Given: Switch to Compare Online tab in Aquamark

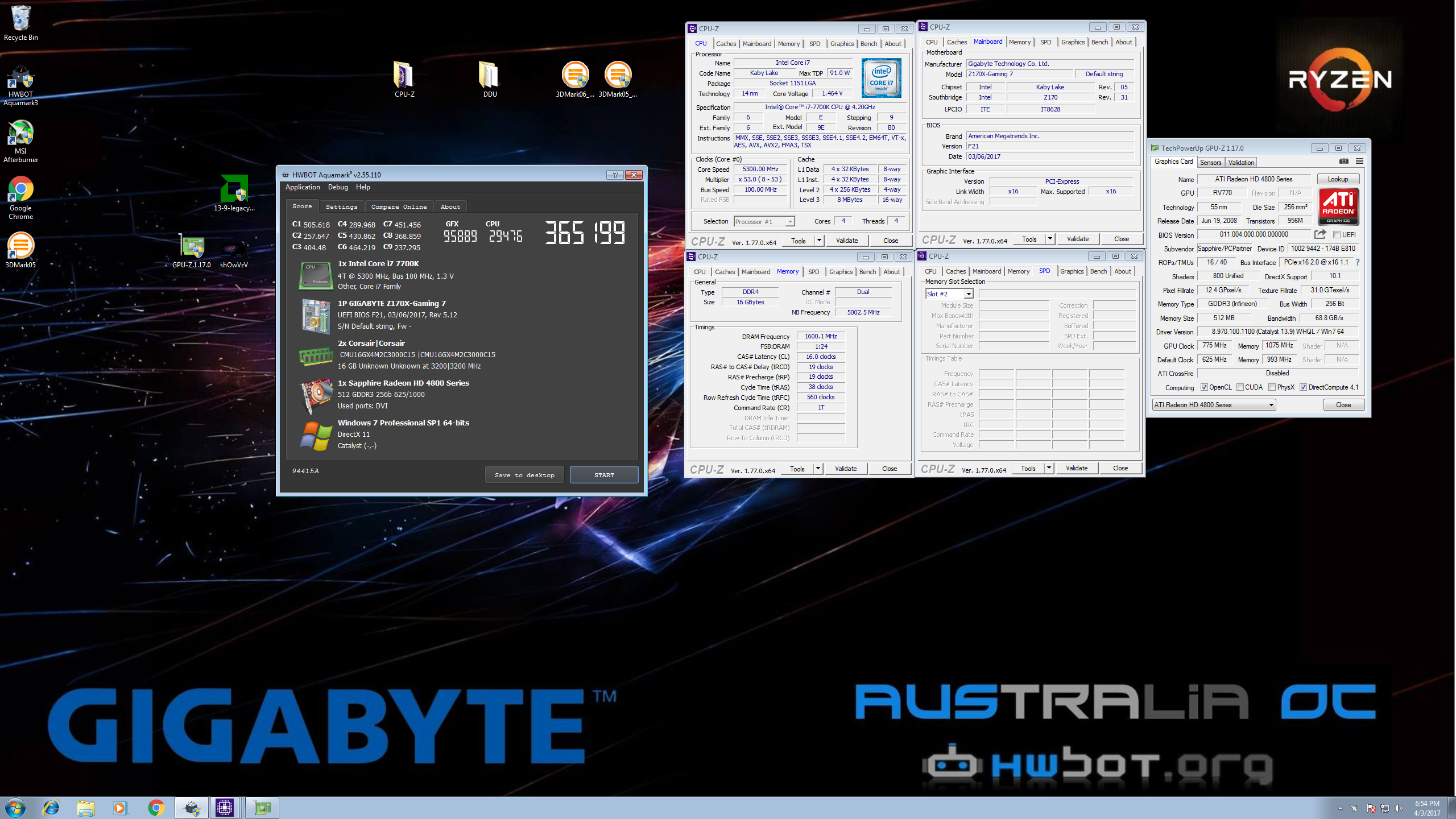Looking at the screenshot, I should pyautogui.click(x=399, y=206).
